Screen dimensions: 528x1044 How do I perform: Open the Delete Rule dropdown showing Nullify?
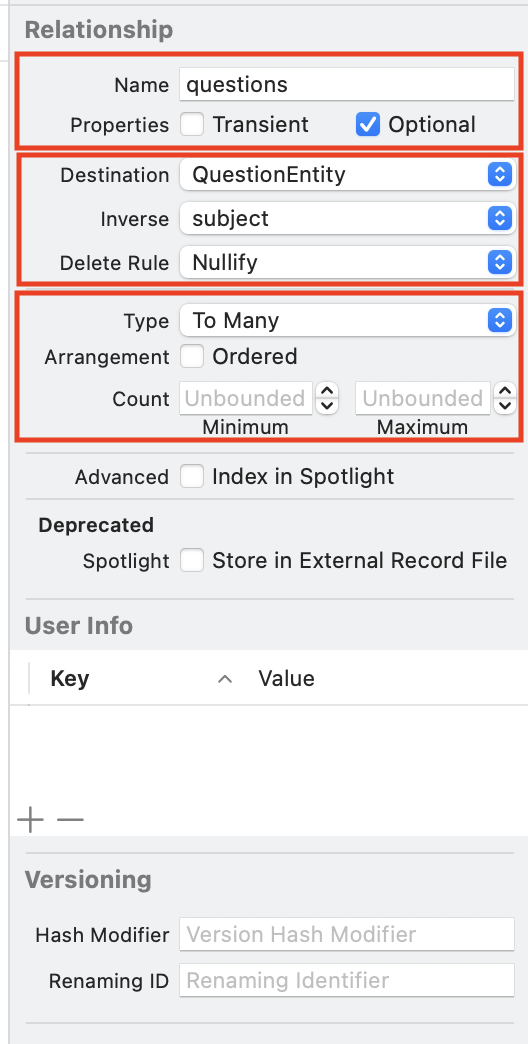pos(347,262)
